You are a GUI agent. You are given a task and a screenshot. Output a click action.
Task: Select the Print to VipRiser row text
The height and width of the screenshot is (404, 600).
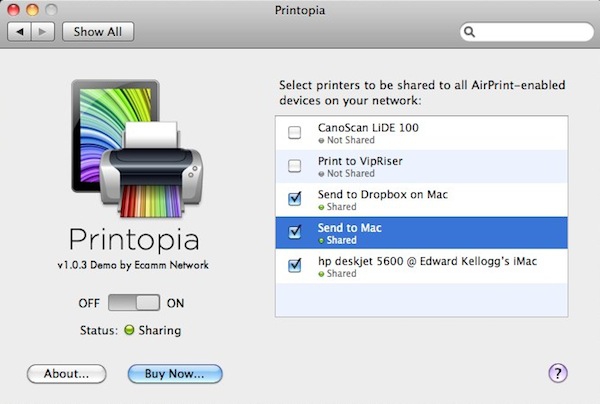tap(360, 161)
